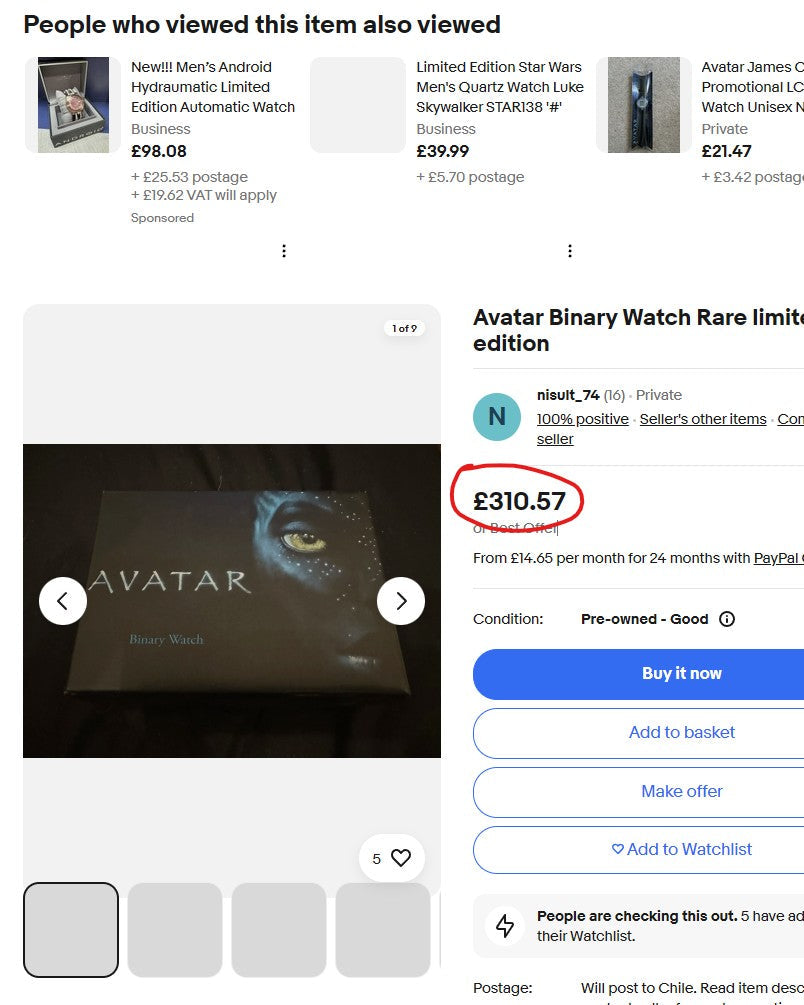The width and height of the screenshot is (804, 1005).
Task: Open the 100% positive feedback link
Action: click(583, 419)
